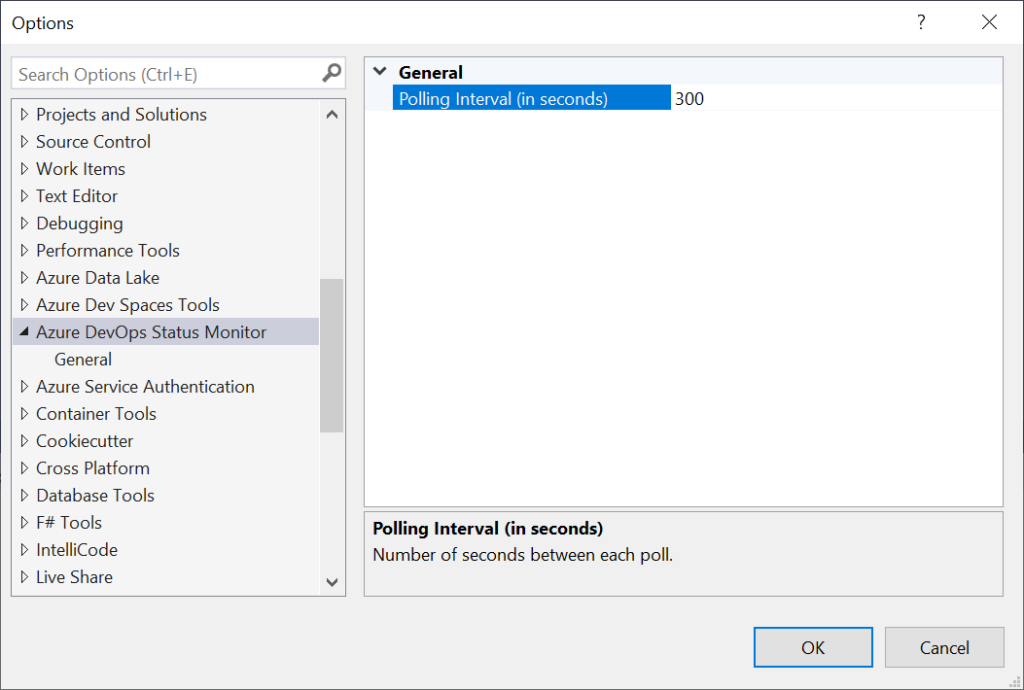1024x690 pixels.
Task: Expand the Text Editor node
Action: (x=22, y=196)
